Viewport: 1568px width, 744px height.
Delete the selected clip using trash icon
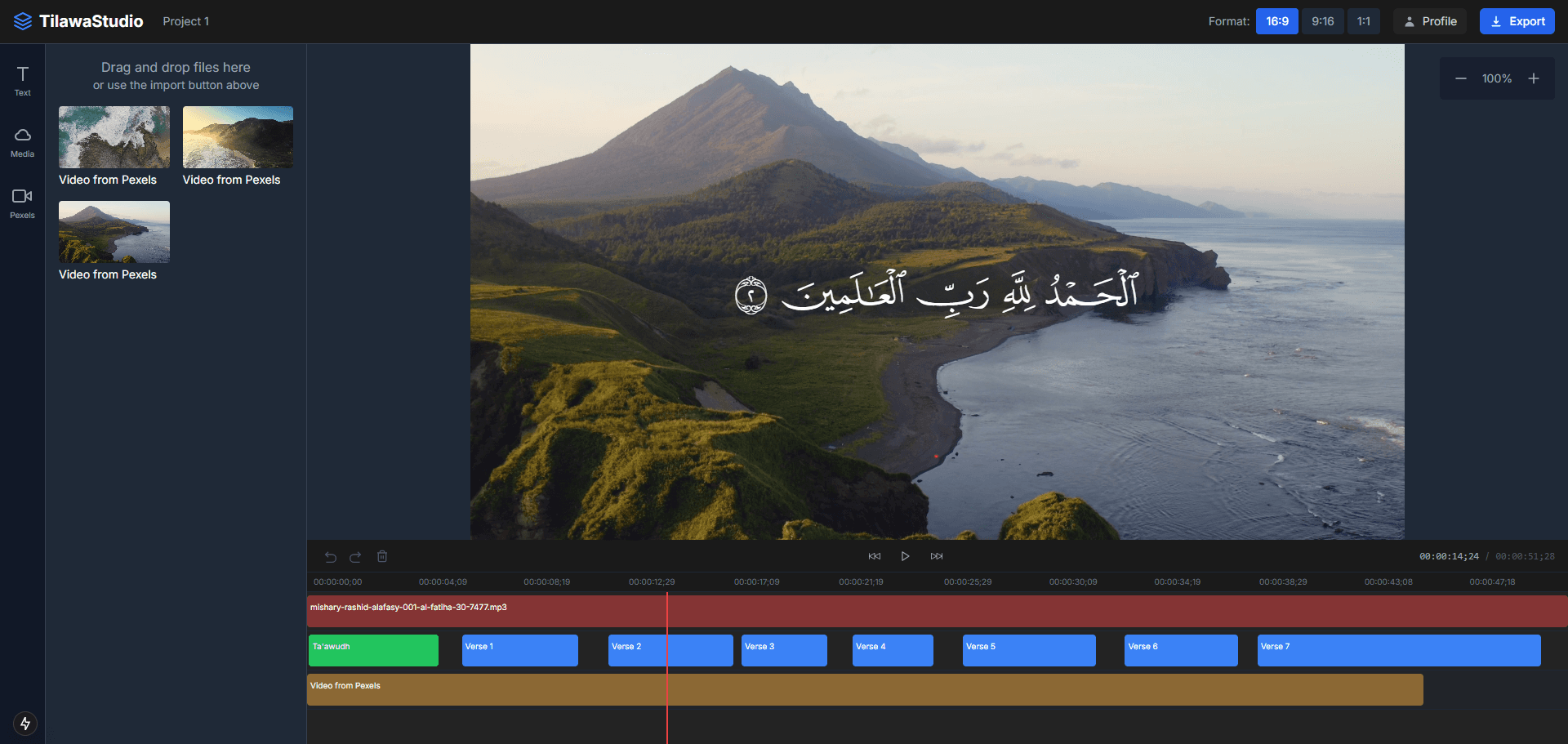pos(381,556)
